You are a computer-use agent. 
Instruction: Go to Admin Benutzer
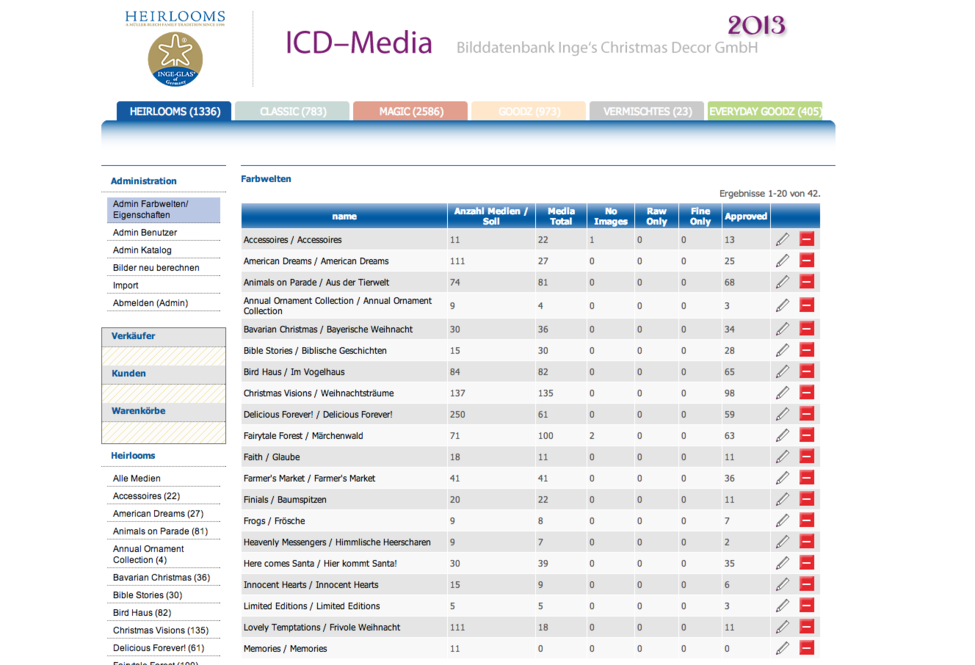[145, 232]
